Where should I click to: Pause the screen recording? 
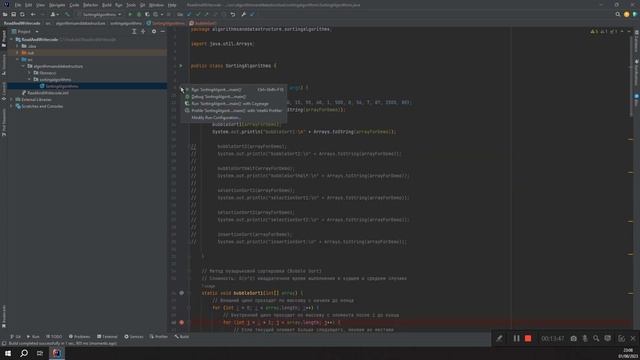coord(516,338)
